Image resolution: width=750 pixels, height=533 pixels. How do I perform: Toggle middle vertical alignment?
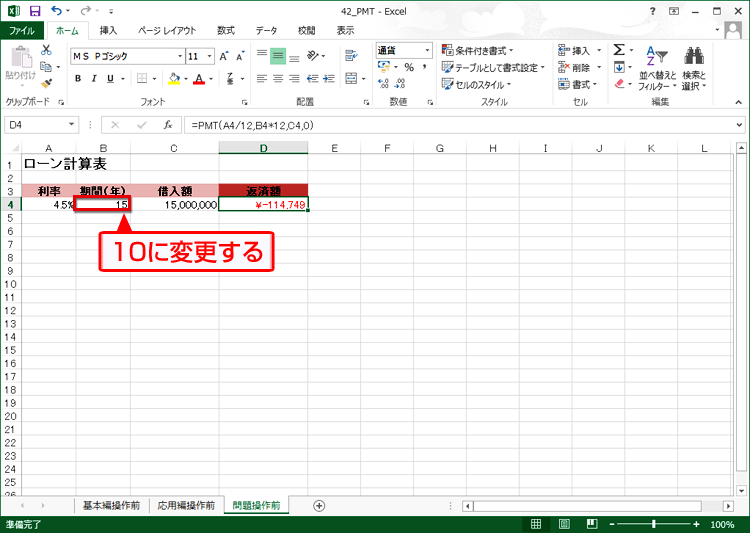pos(278,56)
